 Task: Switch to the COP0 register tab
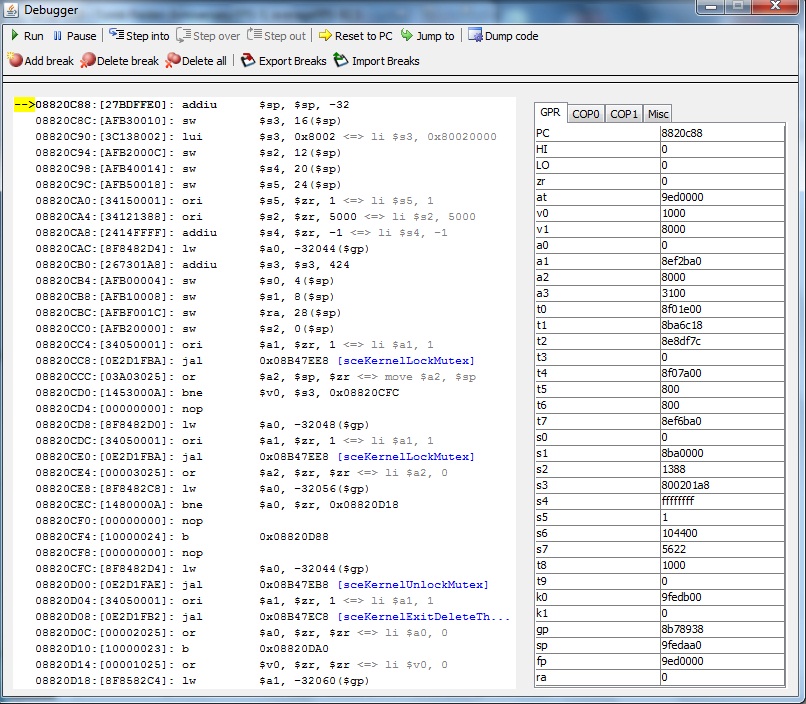[x=586, y=114]
